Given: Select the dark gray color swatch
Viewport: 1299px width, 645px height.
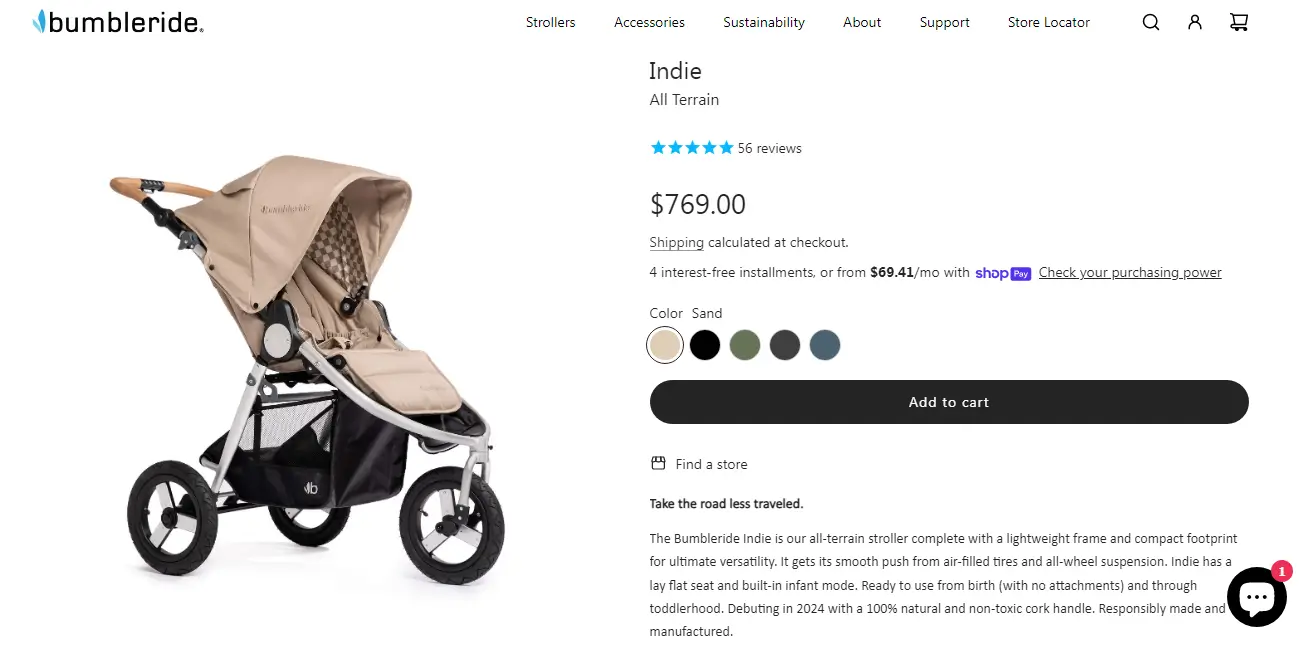Looking at the screenshot, I should point(785,345).
